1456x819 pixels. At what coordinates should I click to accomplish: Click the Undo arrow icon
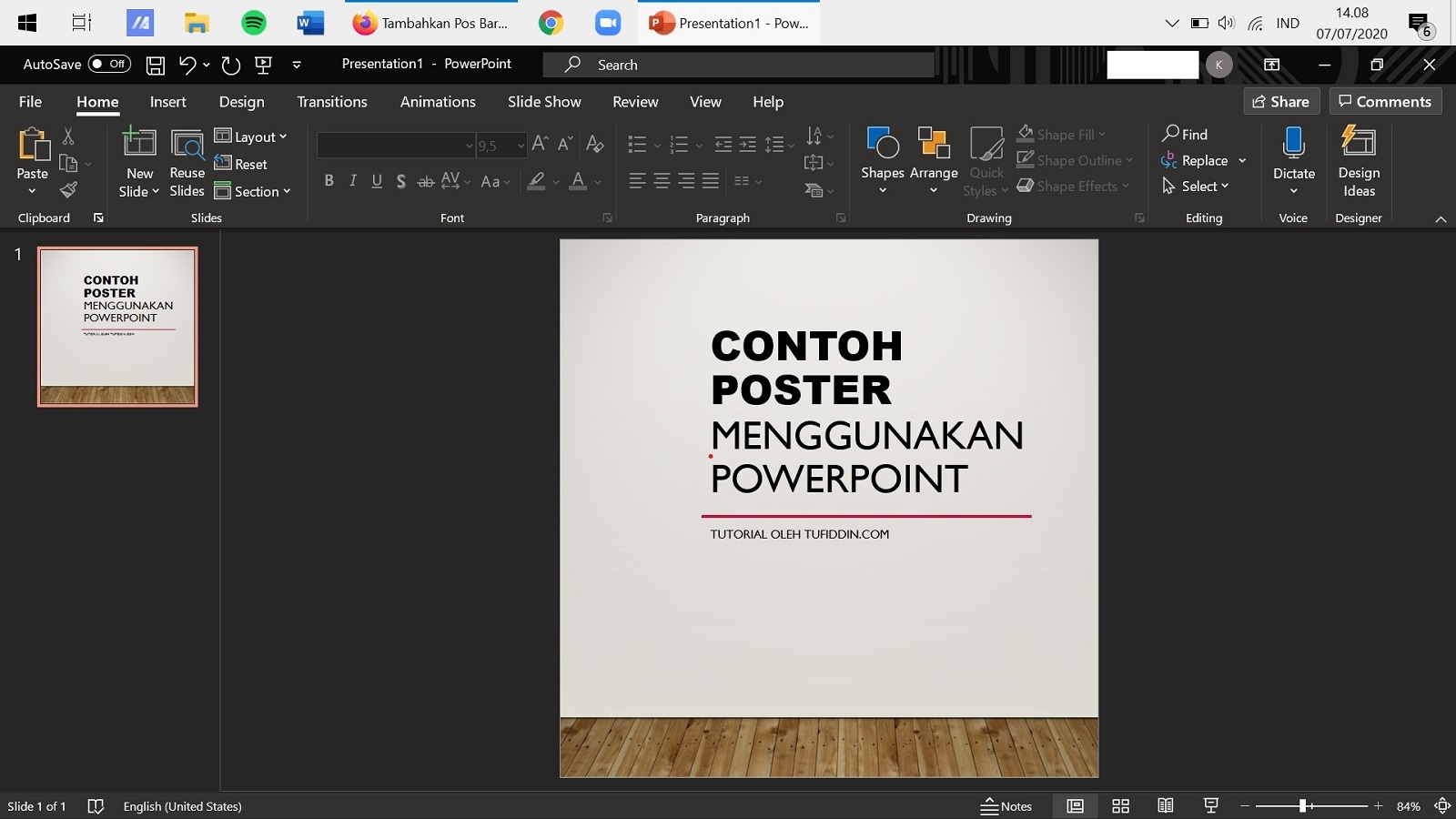click(x=187, y=65)
